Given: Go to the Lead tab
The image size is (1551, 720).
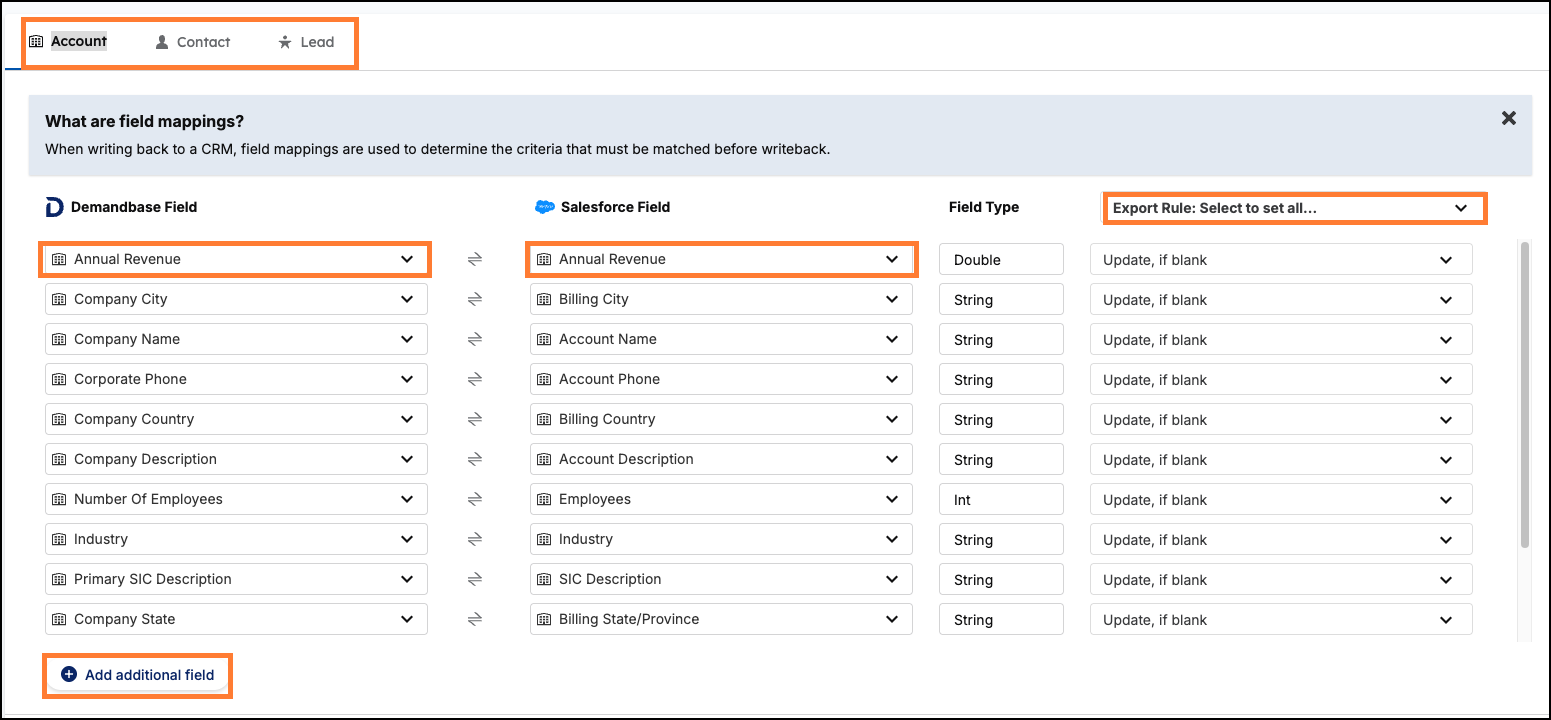Looking at the screenshot, I should click(306, 42).
